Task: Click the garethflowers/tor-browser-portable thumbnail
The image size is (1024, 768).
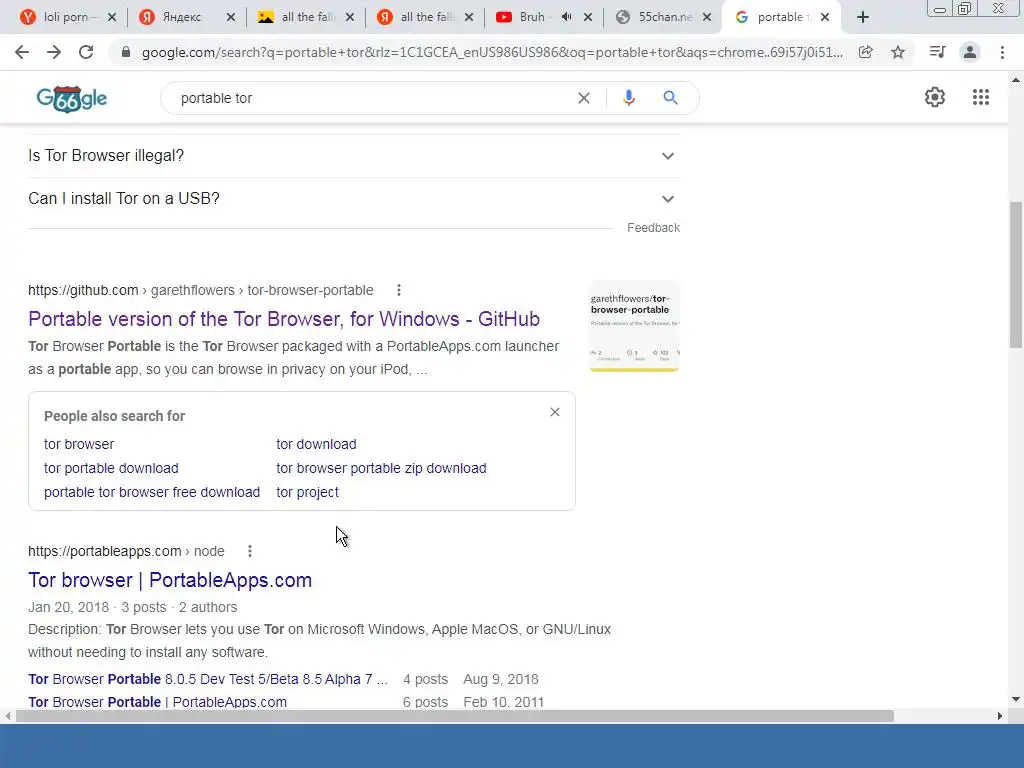Action: tap(634, 327)
